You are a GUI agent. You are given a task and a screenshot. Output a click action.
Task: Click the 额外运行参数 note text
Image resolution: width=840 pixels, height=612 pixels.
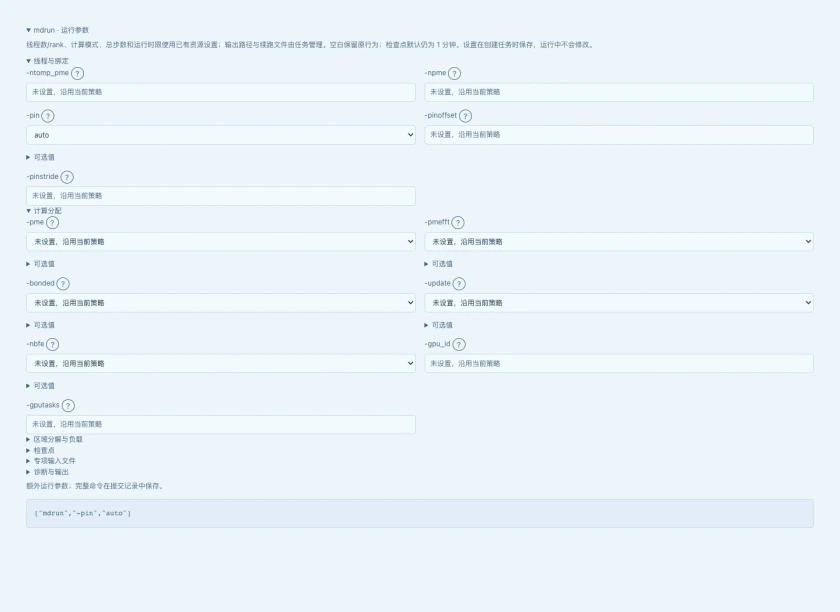point(96,486)
